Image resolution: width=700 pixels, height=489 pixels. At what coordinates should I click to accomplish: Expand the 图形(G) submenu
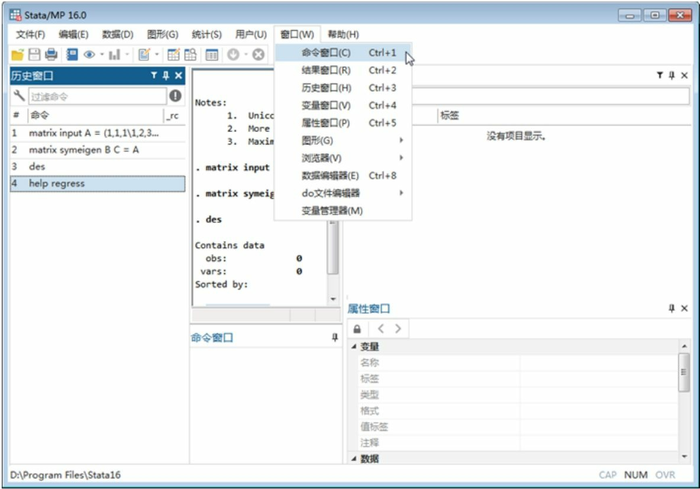(343, 140)
